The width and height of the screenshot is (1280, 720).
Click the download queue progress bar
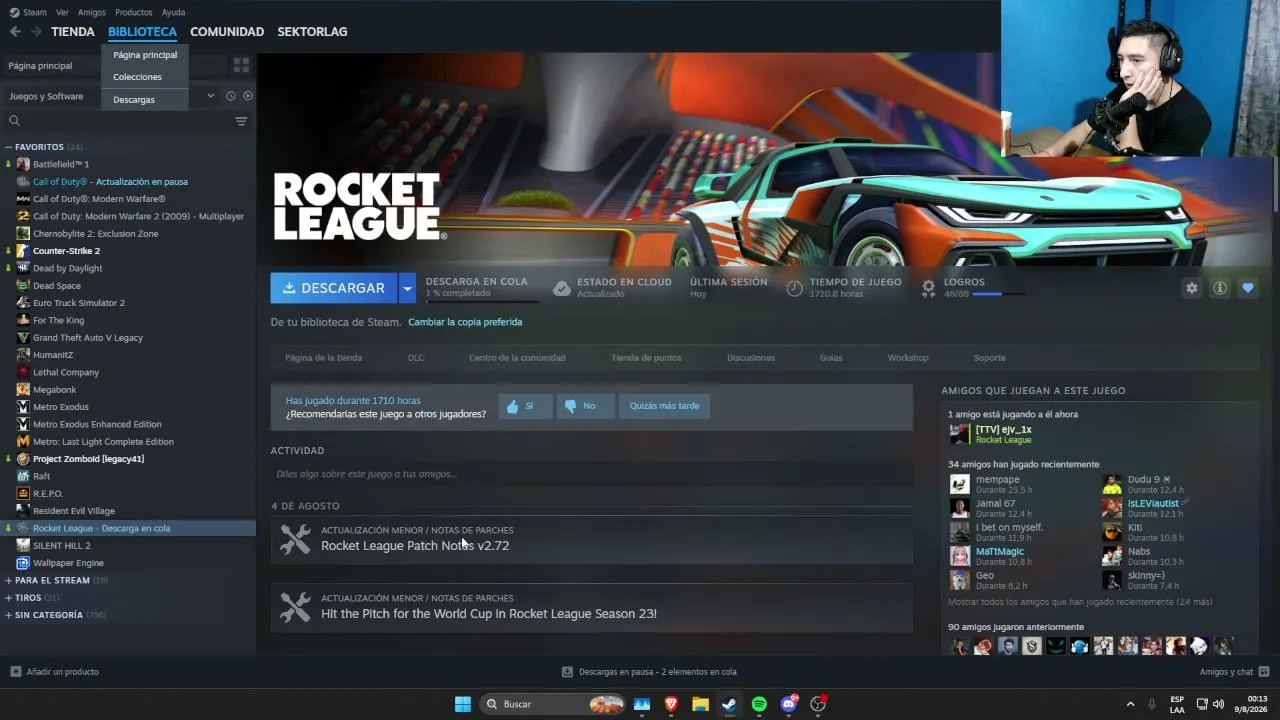pos(482,301)
